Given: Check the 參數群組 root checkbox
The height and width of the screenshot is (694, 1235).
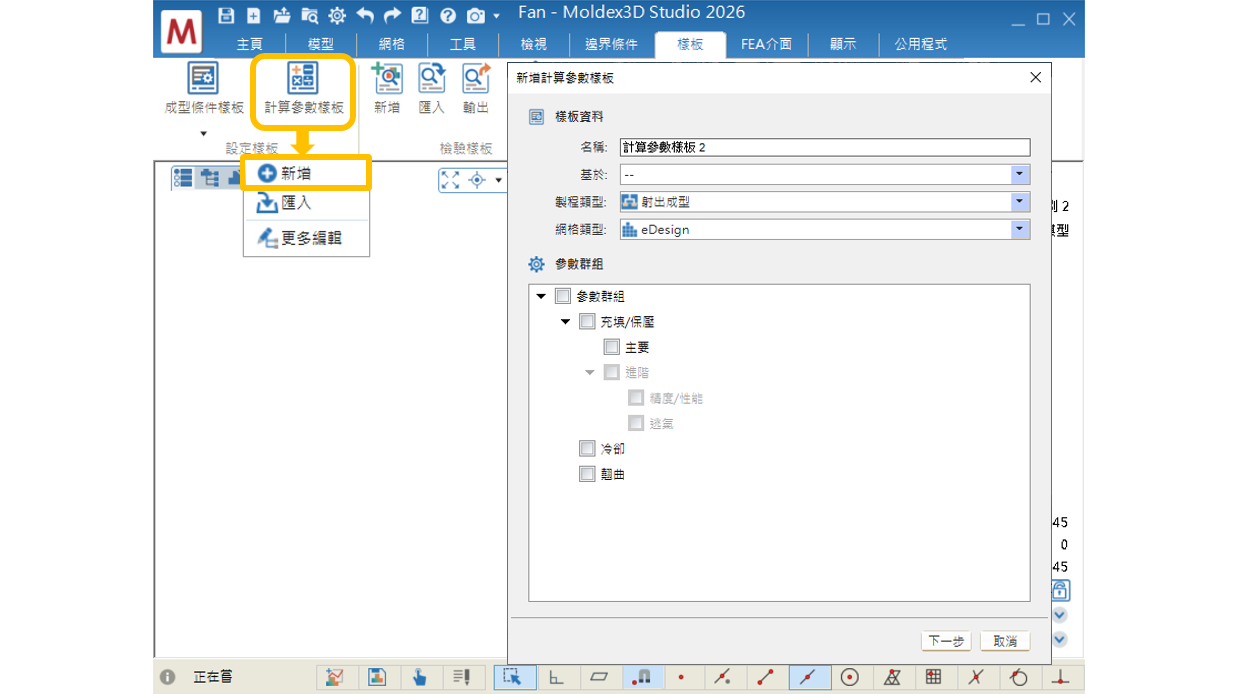Looking at the screenshot, I should tap(563, 296).
